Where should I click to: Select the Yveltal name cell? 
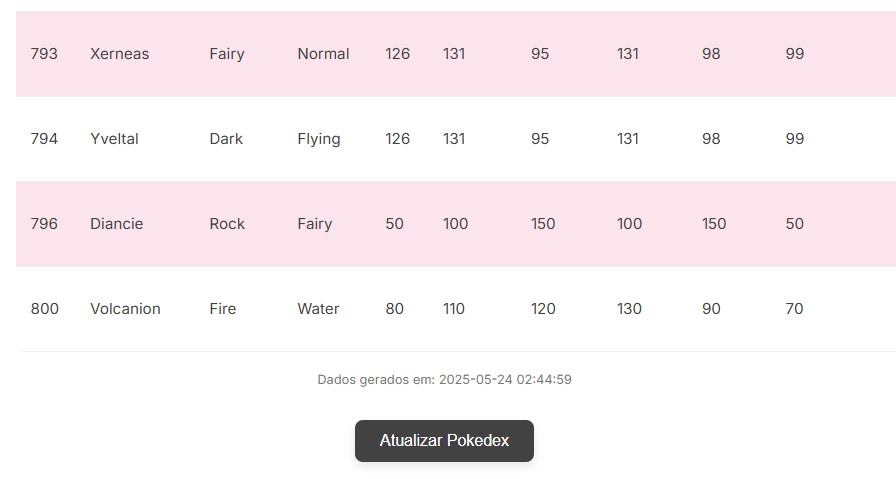tap(114, 139)
